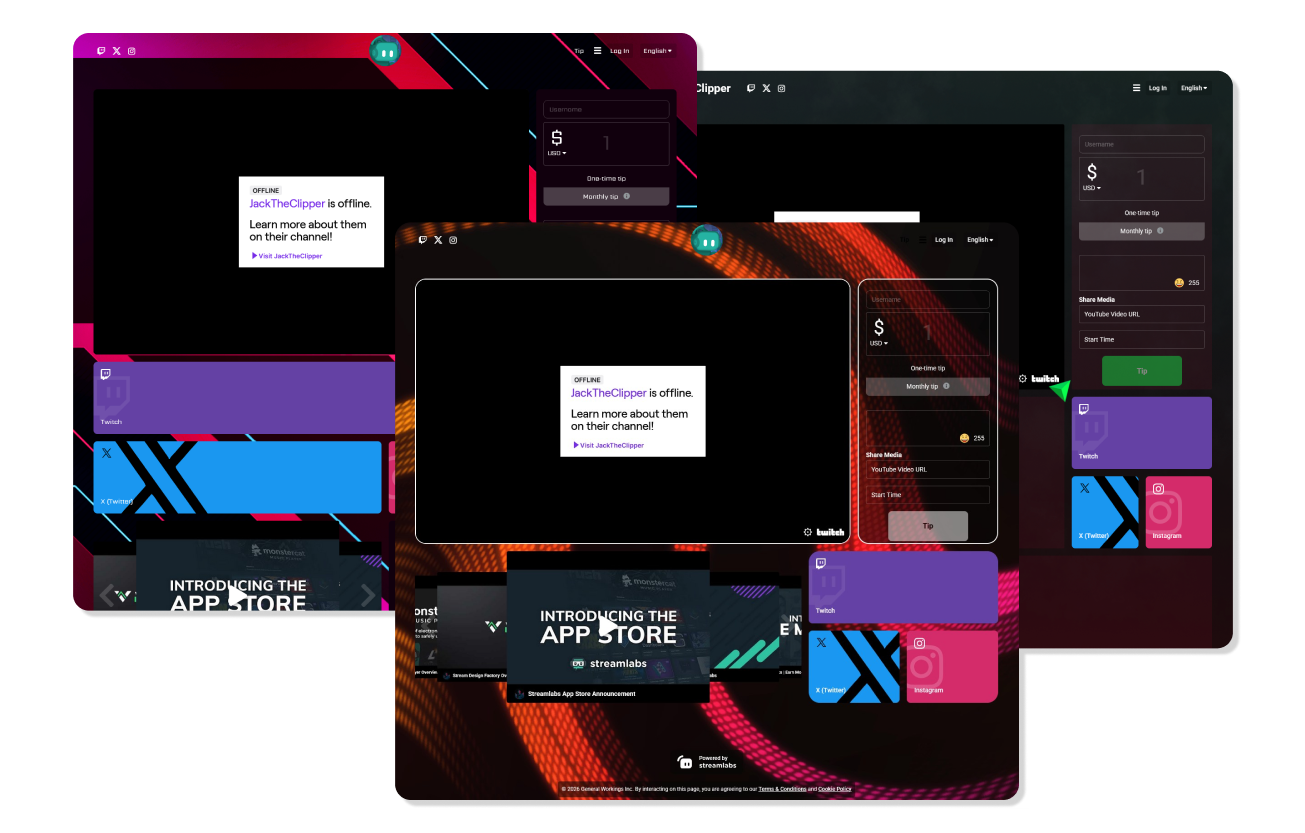The height and width of the screenshot is (833, 1305).
Task: Click the info icon next to Monthly tip
Action: point(947,386)
